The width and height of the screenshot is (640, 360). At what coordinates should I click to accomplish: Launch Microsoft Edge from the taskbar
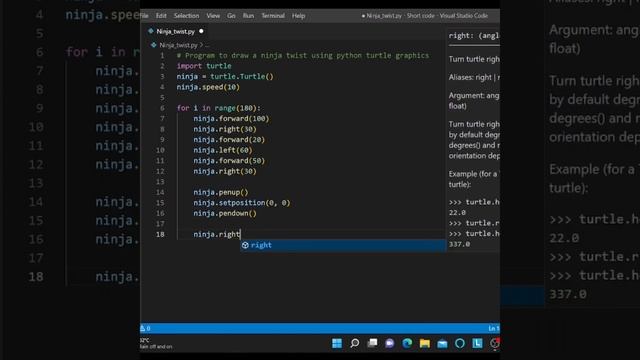[407, 343]
